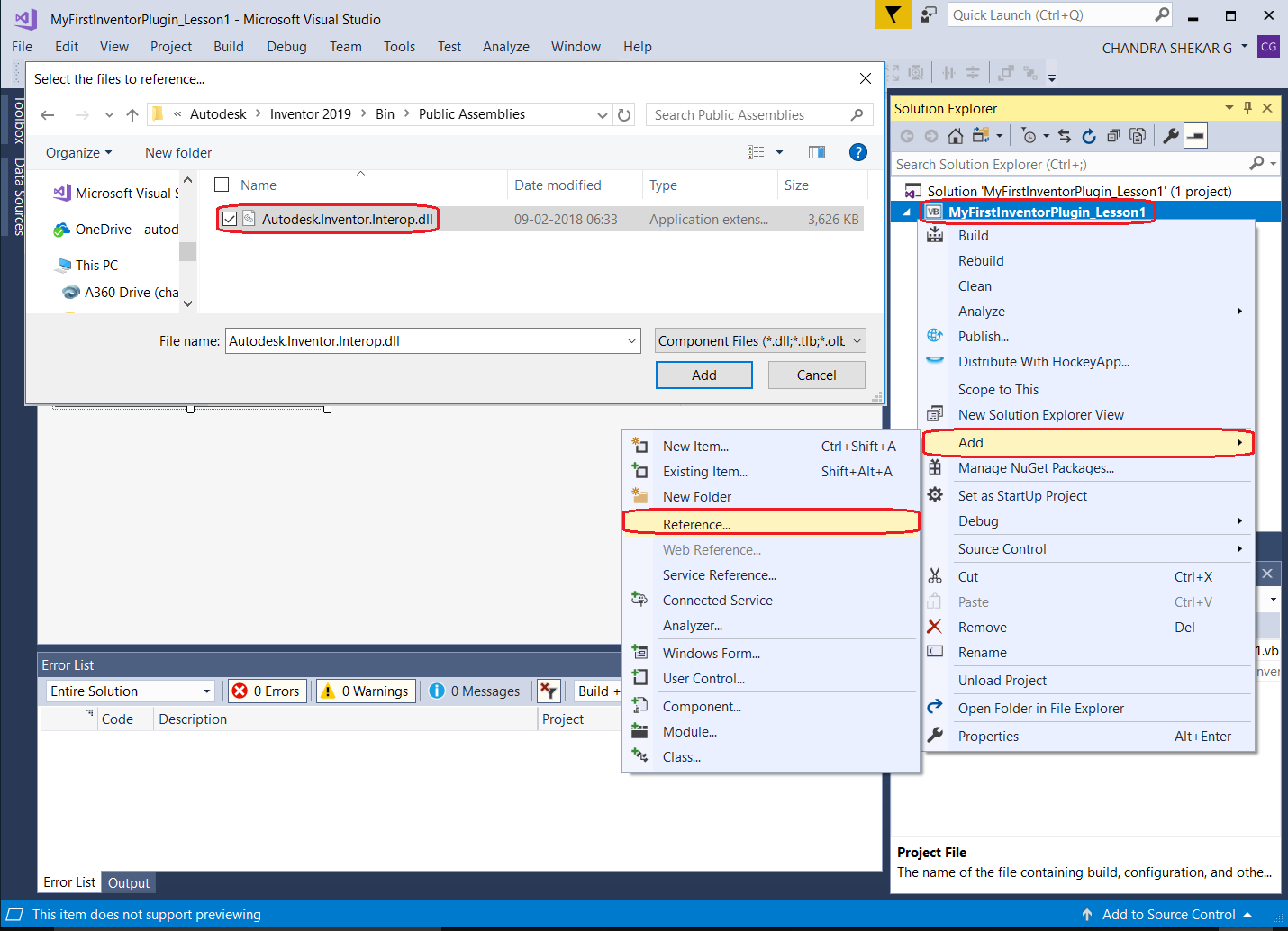Viewport: 1288px width, 931px height.
Task: Click the Quick Launch magnifier icon
Action: click(x=1162, y=14)
